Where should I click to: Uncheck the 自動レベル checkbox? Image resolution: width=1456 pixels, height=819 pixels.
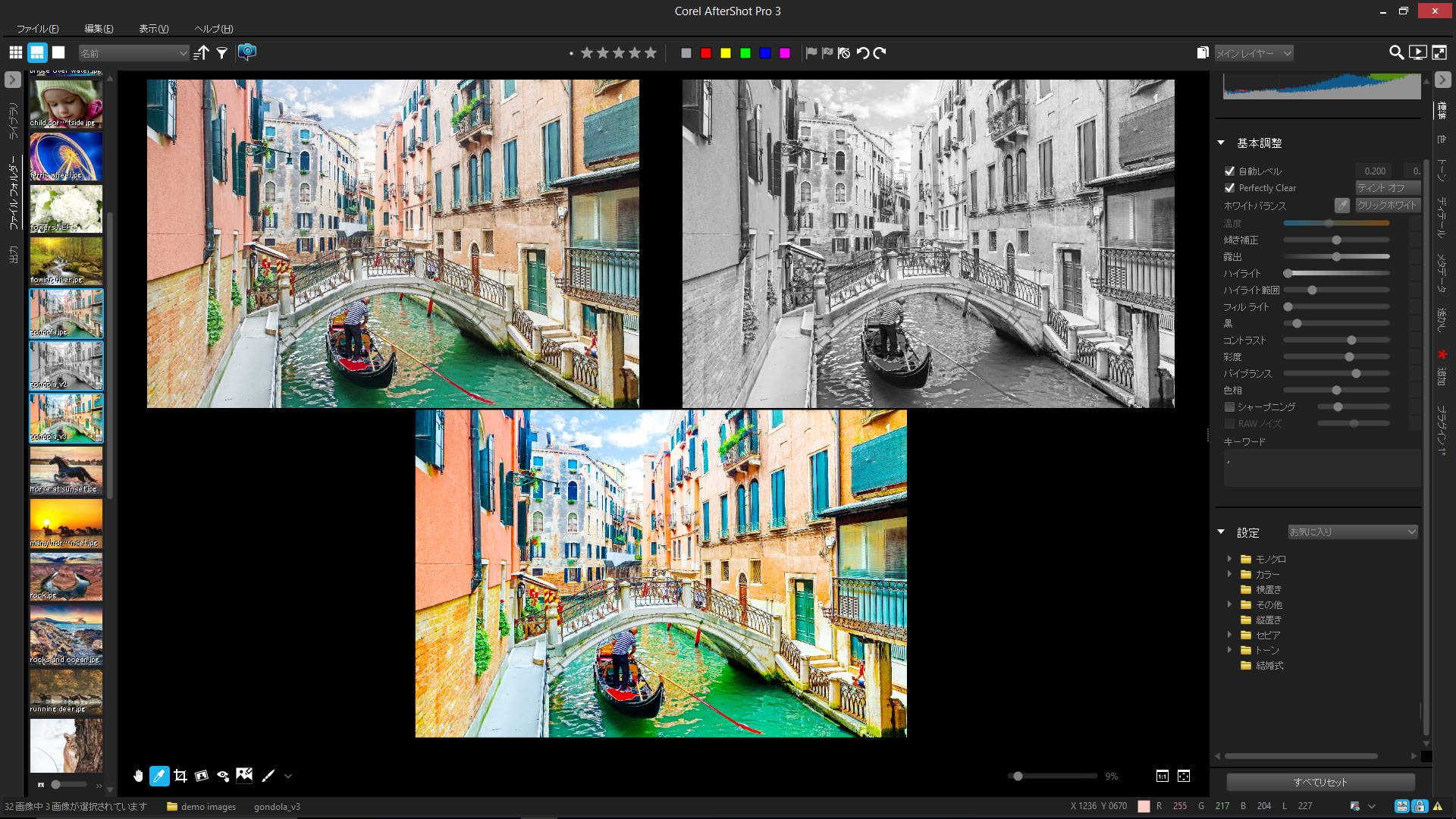(1229, 171)
